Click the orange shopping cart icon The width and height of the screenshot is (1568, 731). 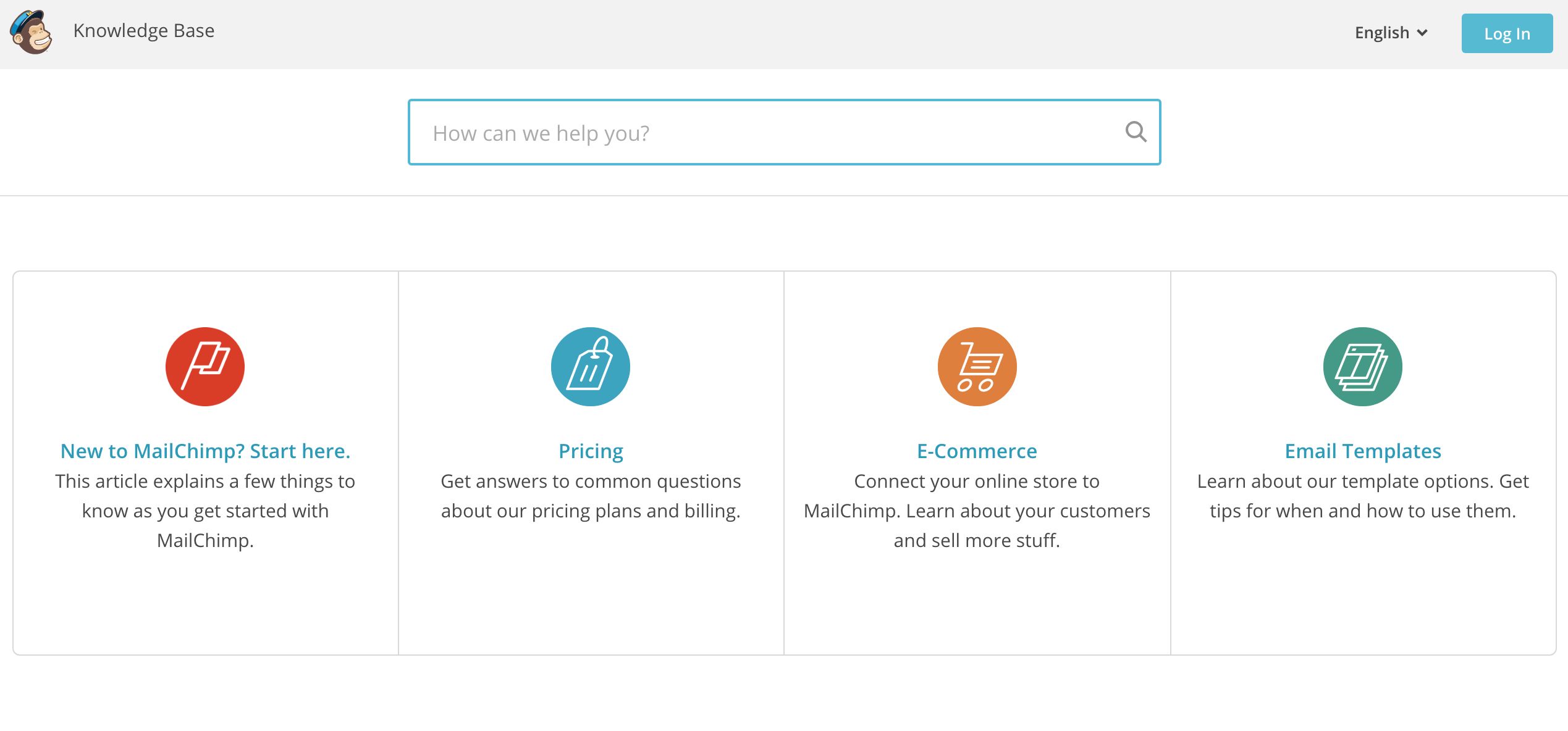pos(977,367)
